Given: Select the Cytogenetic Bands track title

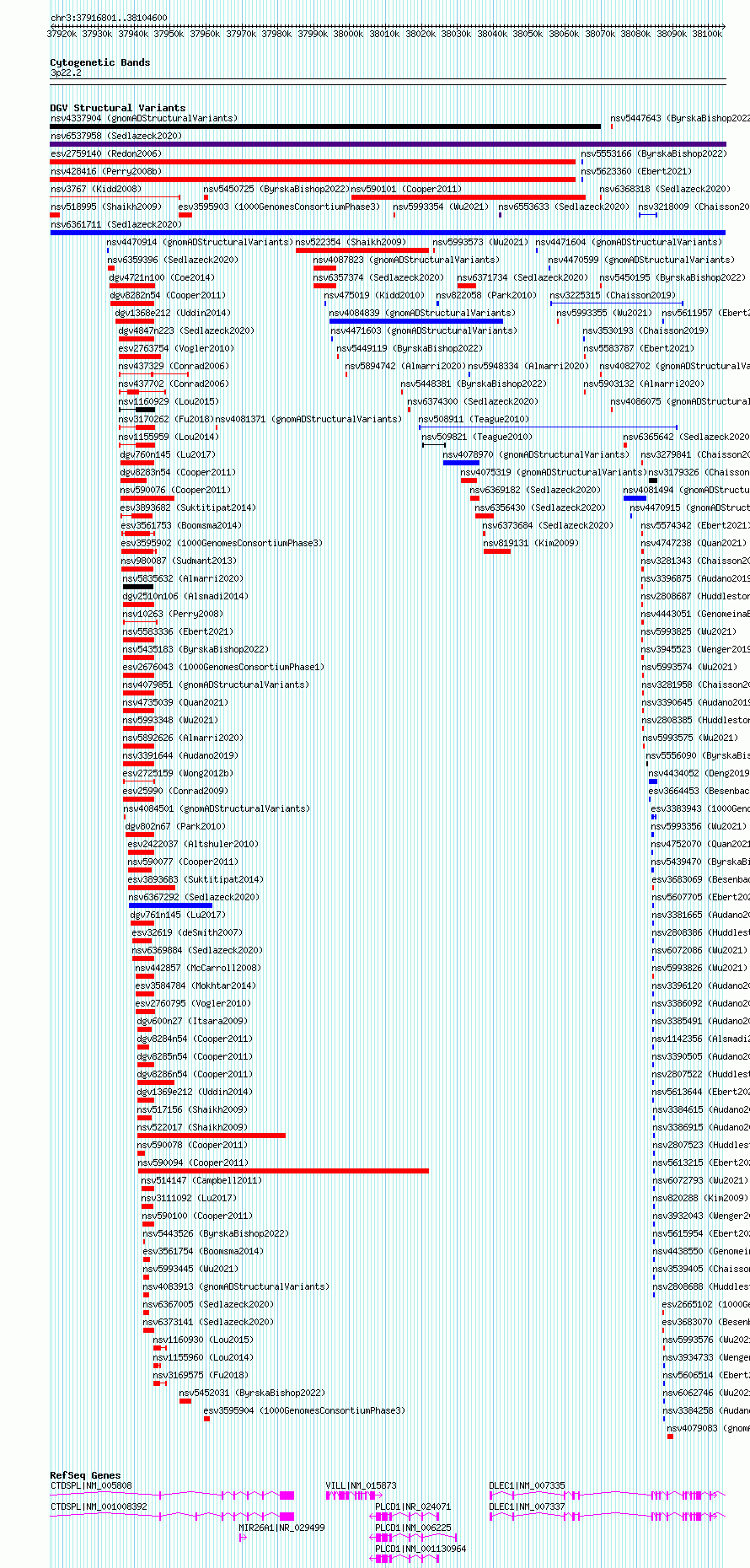Looking at the screenshot, I should [100, 62].
